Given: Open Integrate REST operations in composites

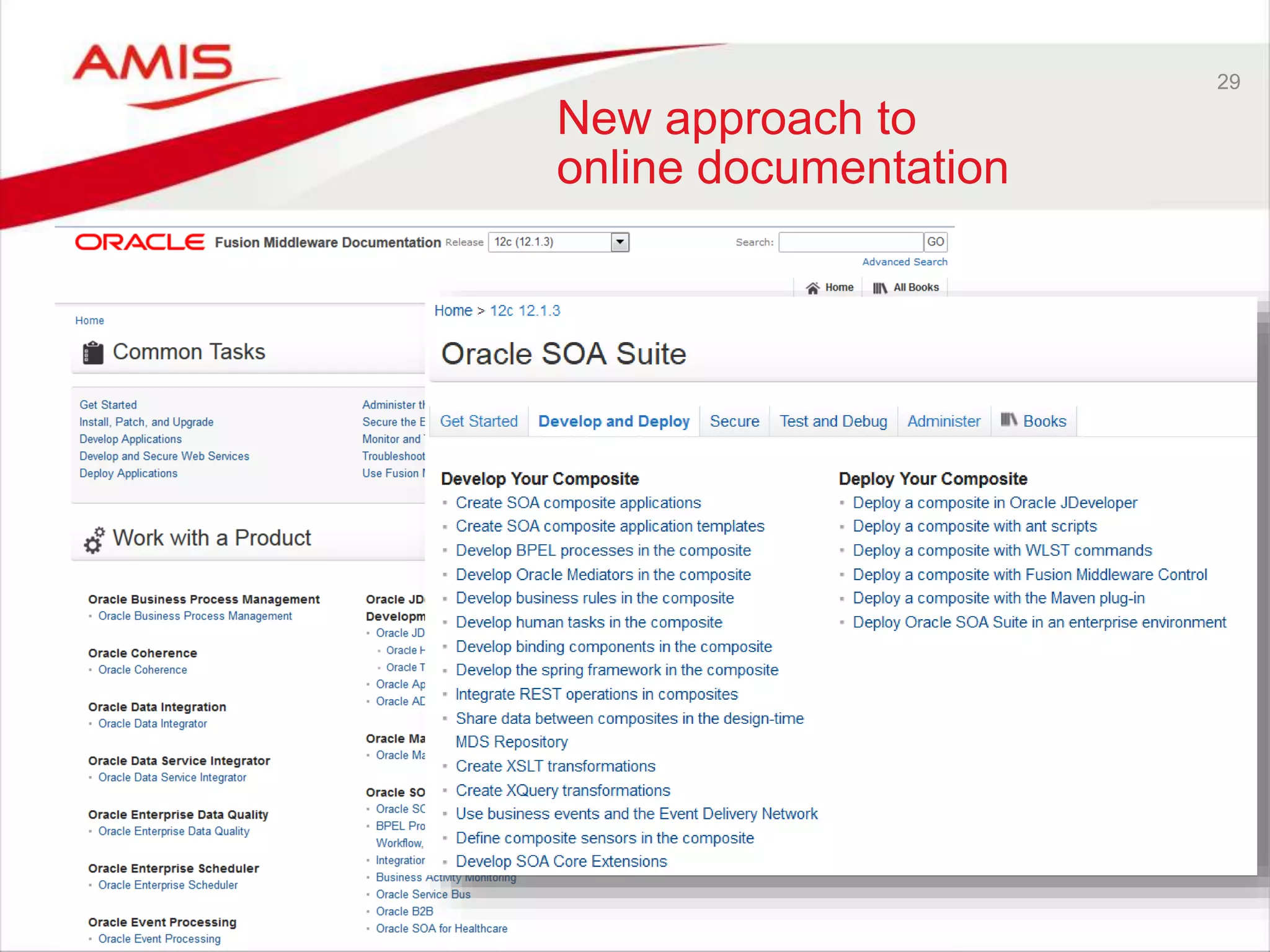Looking at the screenshot, I should pyautogui.click(x=597, y=694).
